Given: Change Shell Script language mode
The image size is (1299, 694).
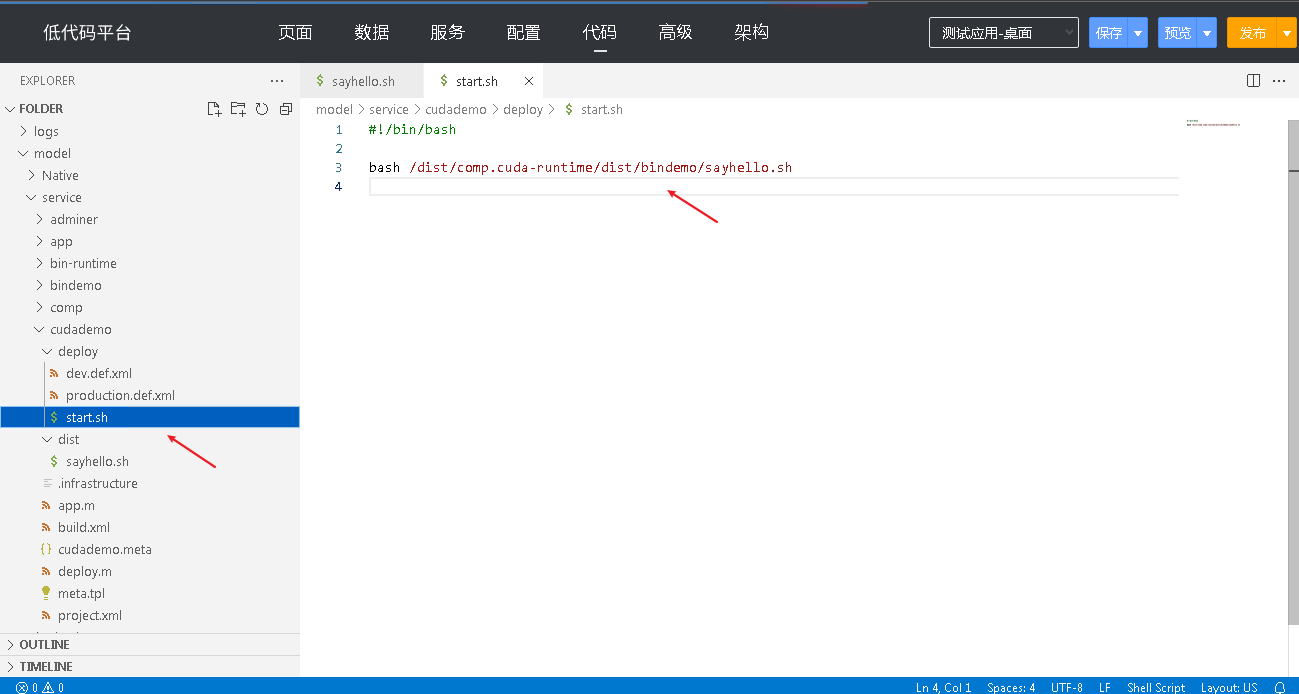Looking at the screenshot, I should (1156, 687).
